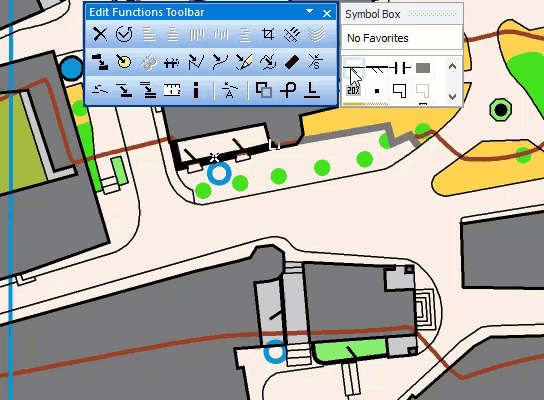
Task: Select the grey filled area symbol
Action: click(x=423, y=68)
